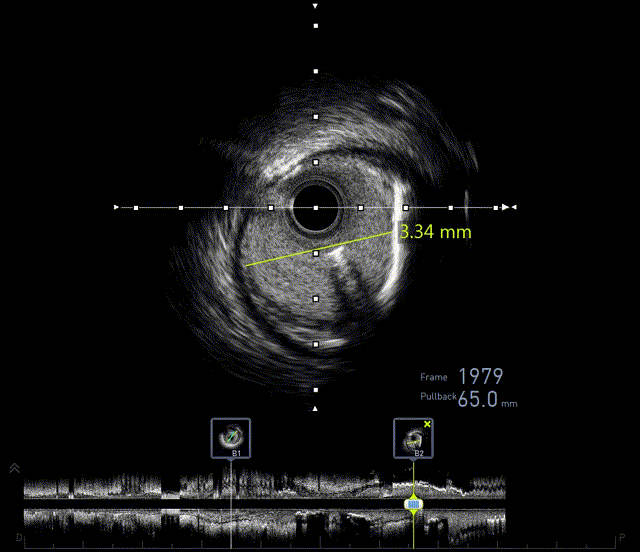Select the green diameter measurement line
This screenshot has height=552, width=640.
point(318,249)
